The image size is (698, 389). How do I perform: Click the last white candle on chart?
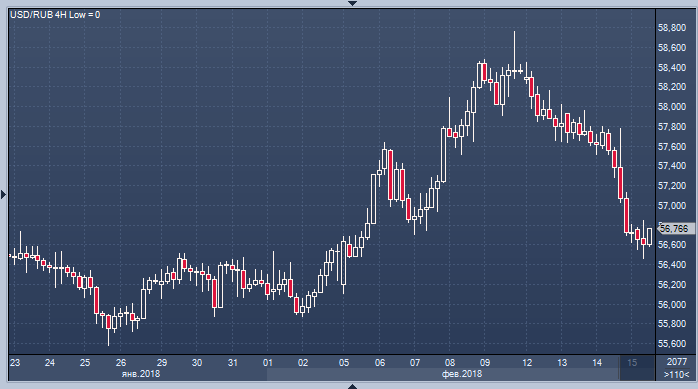pyautogui.click(x=650, y=237)
